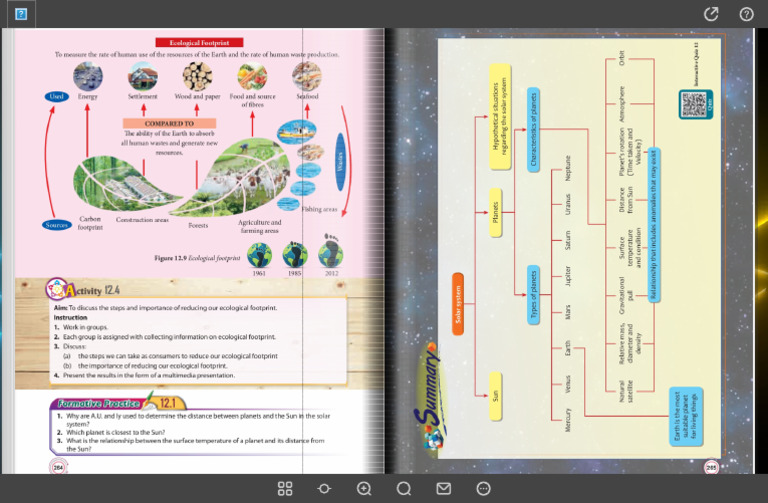Click the envelope email icon

444,488
